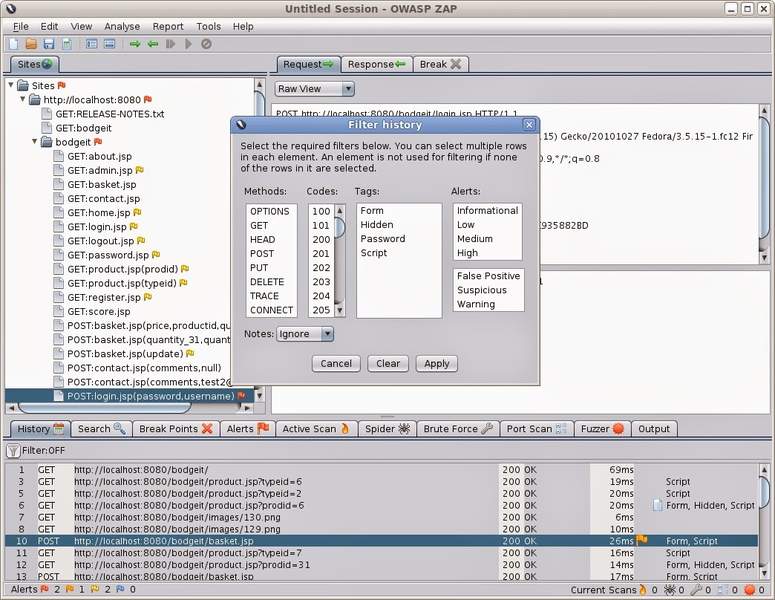Click the red fuzzer ball in status bar
Screen dimensions: 775x600
(x=750, y=589)
